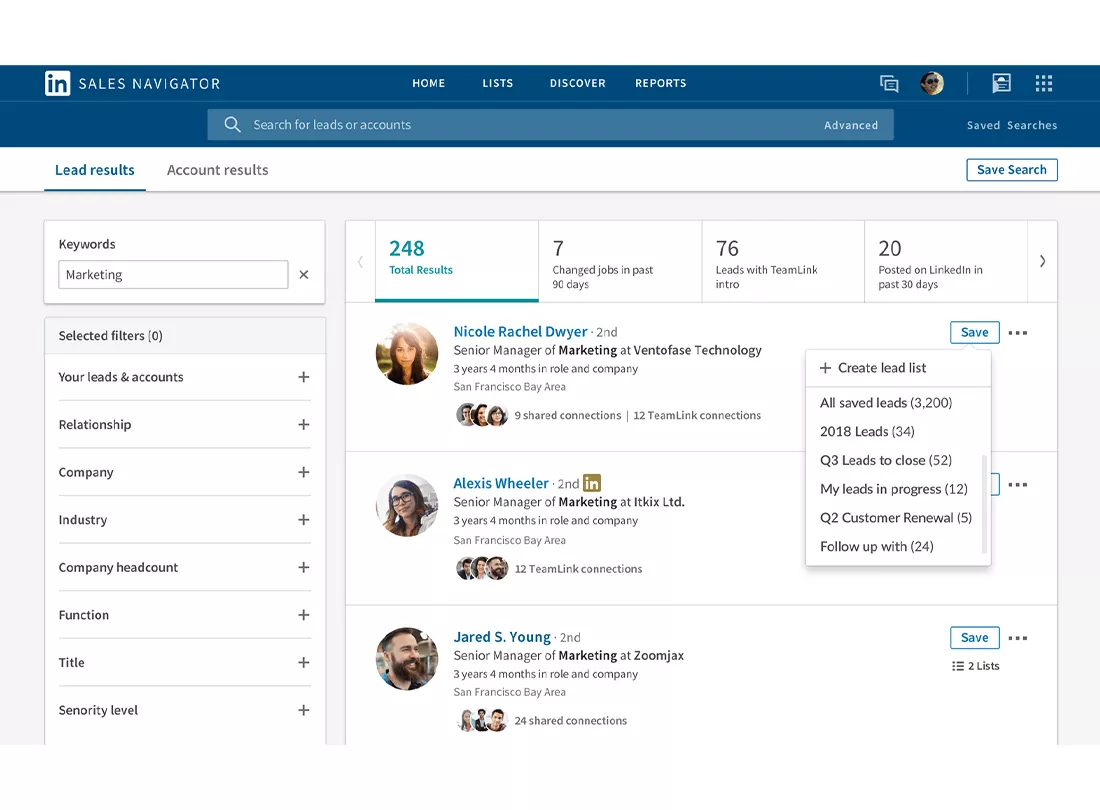
Task: Click Alexis Wheeler's LinkedIn premium badge
Action: pos(591,483)
